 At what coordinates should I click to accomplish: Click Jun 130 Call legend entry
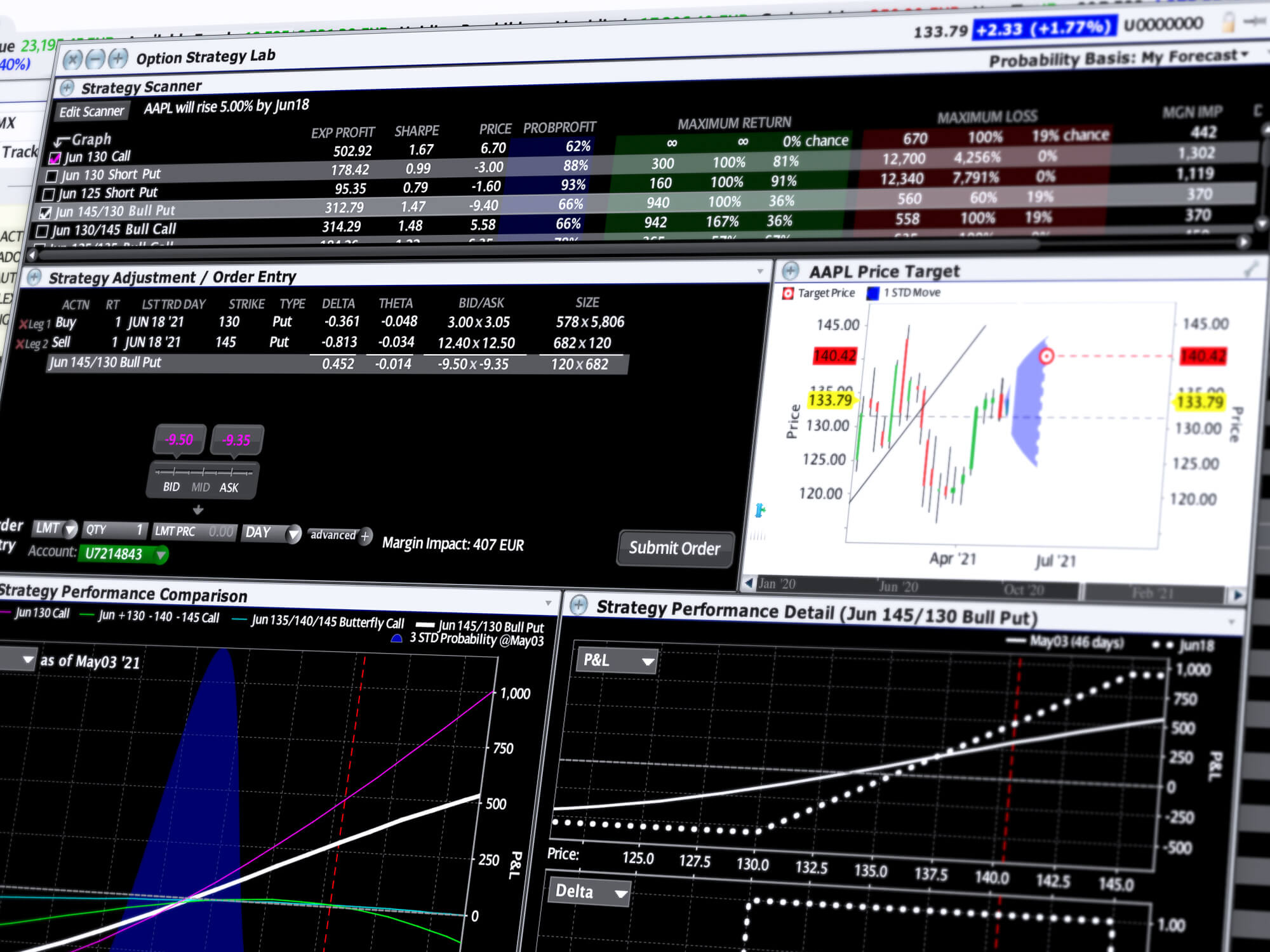coord(35,613)
